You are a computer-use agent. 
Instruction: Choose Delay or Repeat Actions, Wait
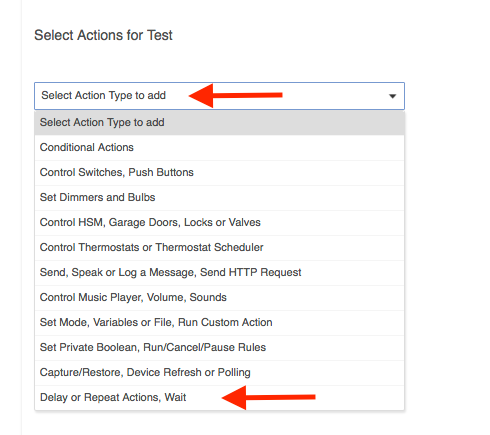[219, 397]
